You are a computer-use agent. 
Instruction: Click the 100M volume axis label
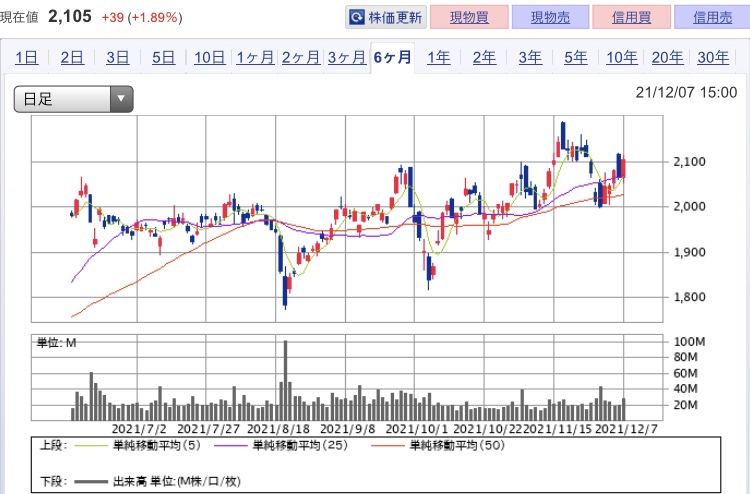[x=689, y=341]
